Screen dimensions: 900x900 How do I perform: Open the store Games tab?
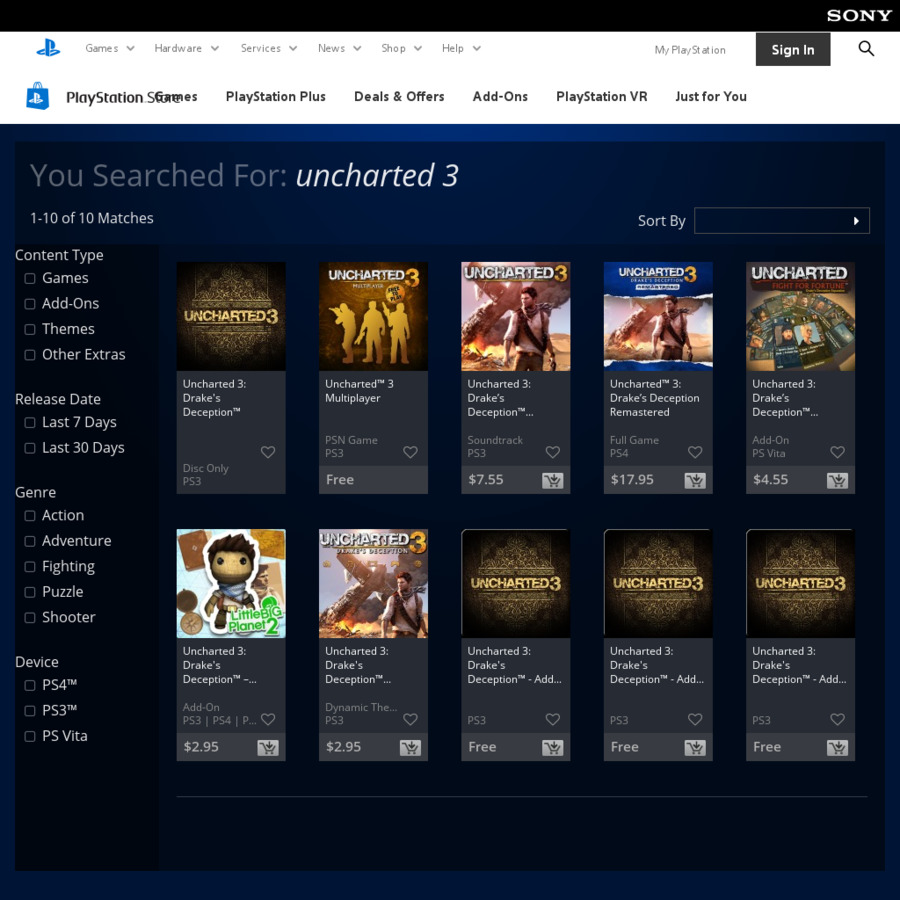pyautogui.click(x=177, y=96)
